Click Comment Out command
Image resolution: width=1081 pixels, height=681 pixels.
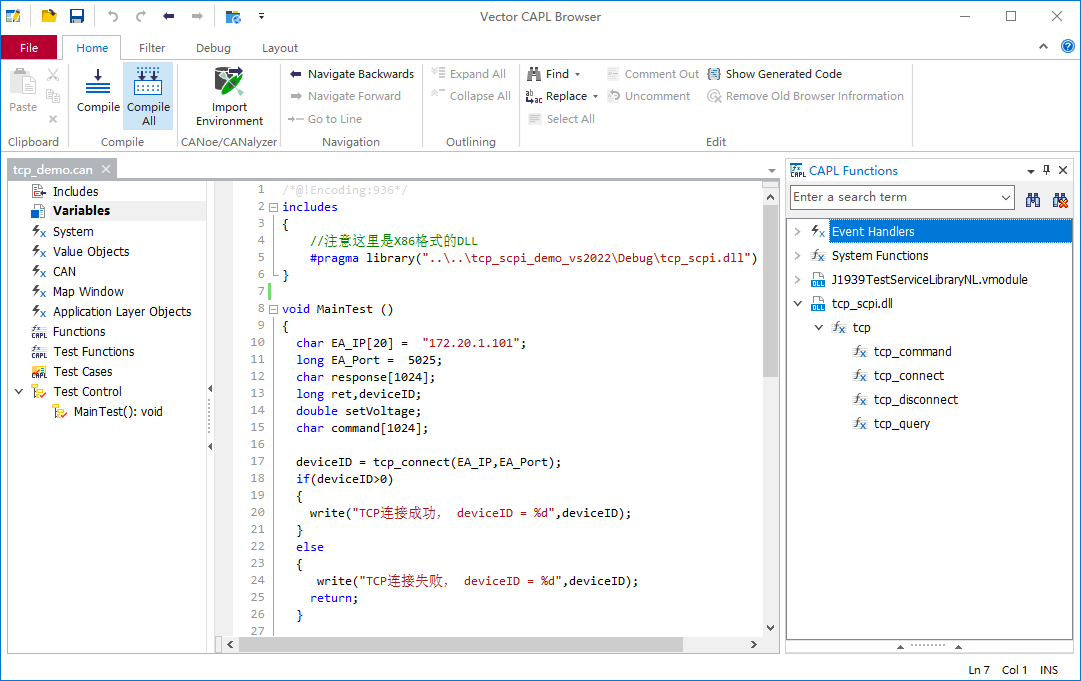point(653,74)
